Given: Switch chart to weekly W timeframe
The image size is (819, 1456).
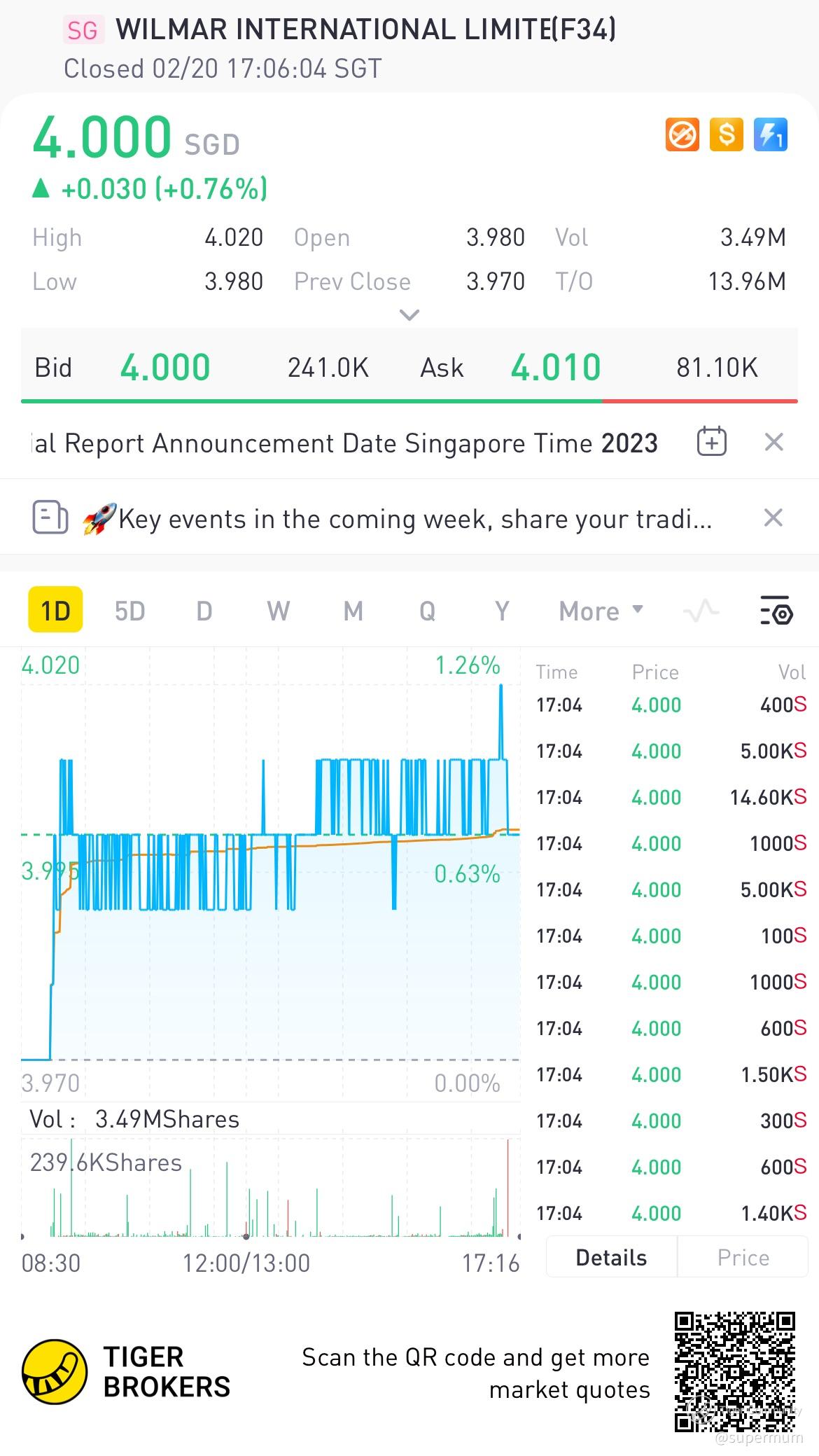Looking at the screenshot, I should coord(278,611).
